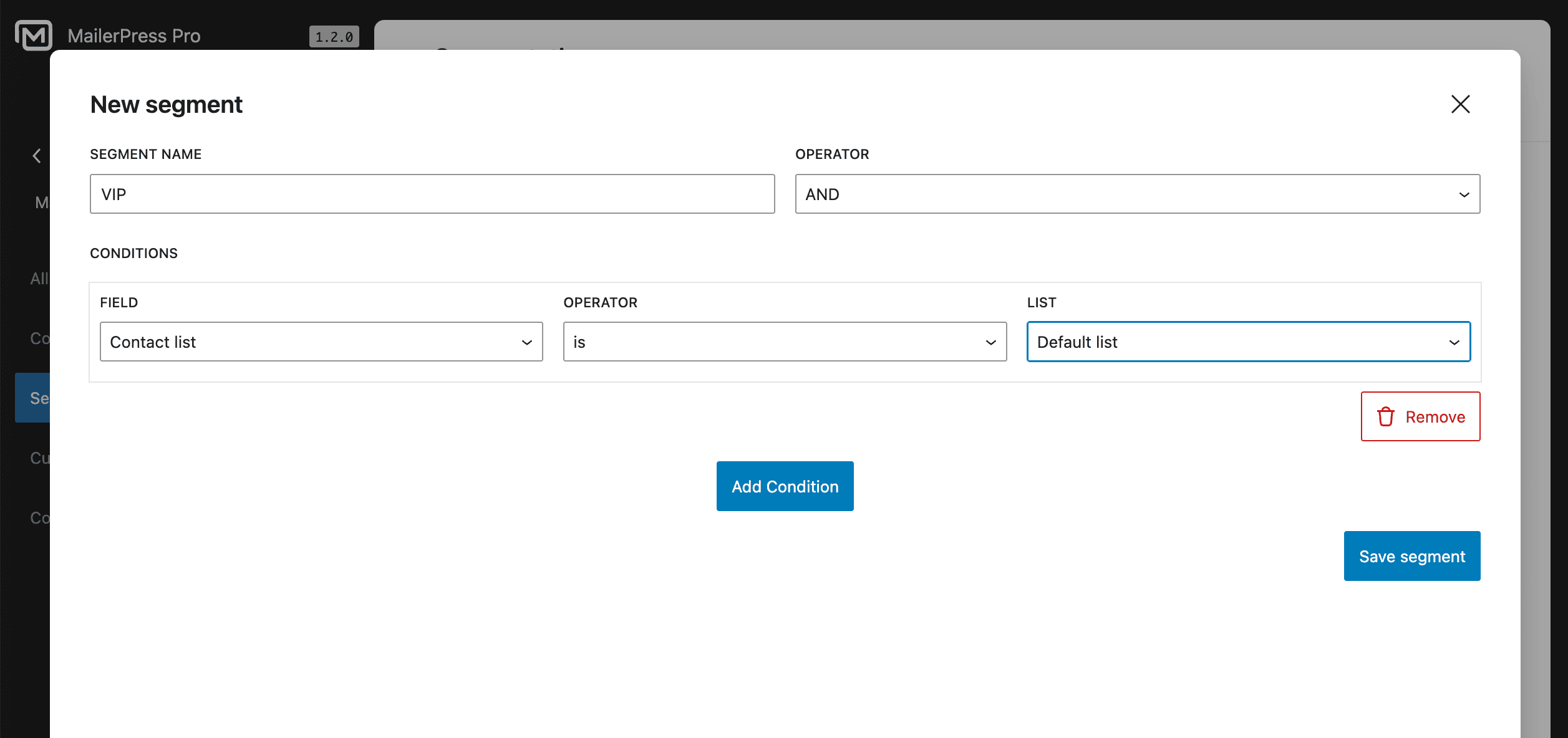Click the Save segment button
The width and height of the screenshot is (1568, 738).
tap(1411, 556)
